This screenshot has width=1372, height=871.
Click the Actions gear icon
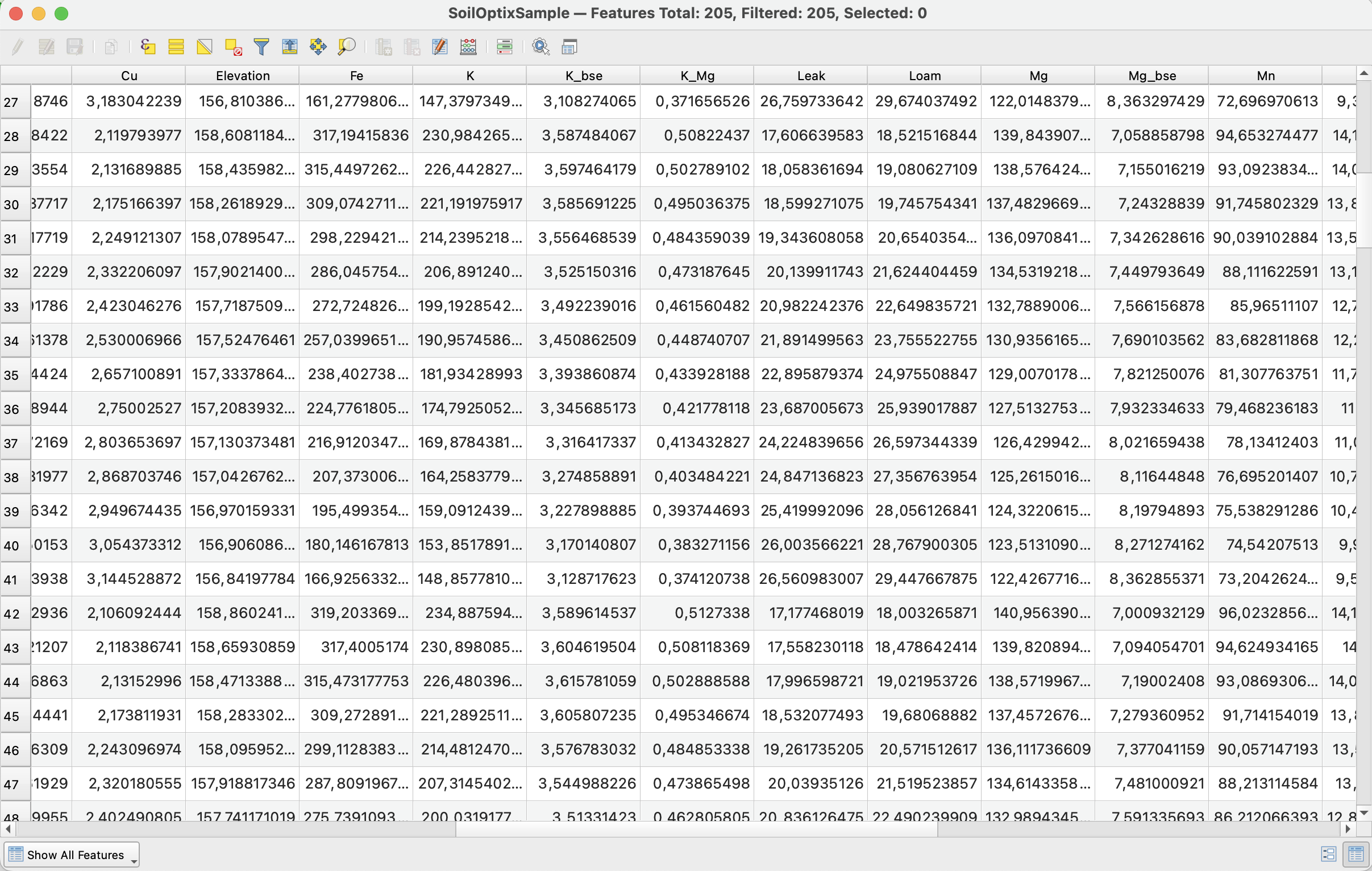540,47
